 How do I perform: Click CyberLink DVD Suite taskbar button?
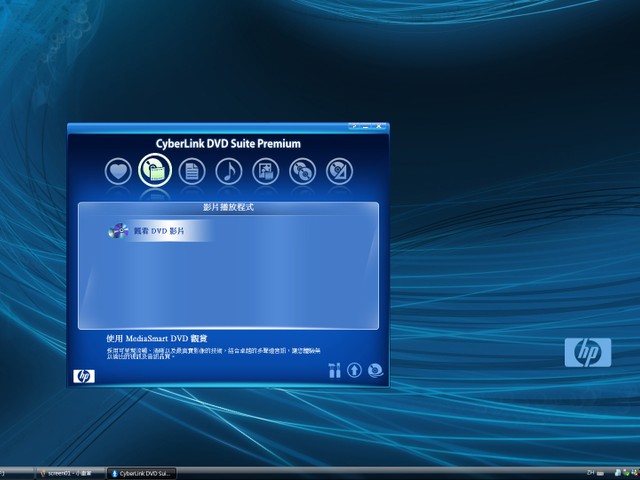[142, 473]
